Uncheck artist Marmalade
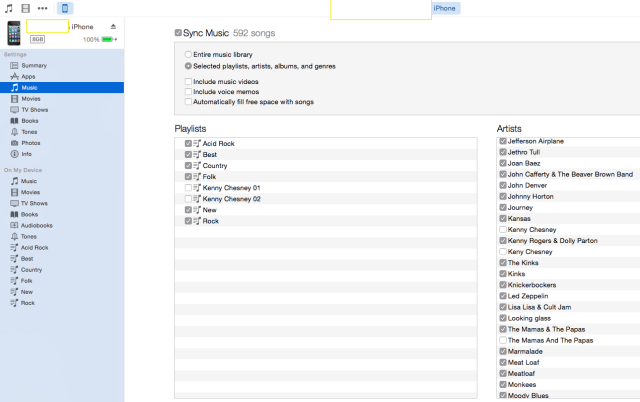This screenshot has height=402, width=640. 503,351
